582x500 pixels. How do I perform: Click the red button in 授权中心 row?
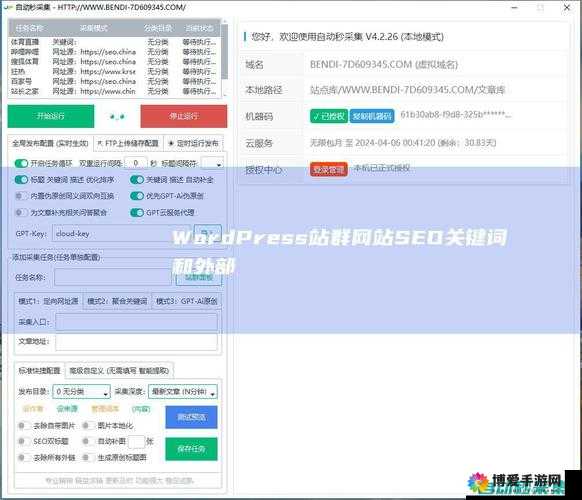coord(328,170)
